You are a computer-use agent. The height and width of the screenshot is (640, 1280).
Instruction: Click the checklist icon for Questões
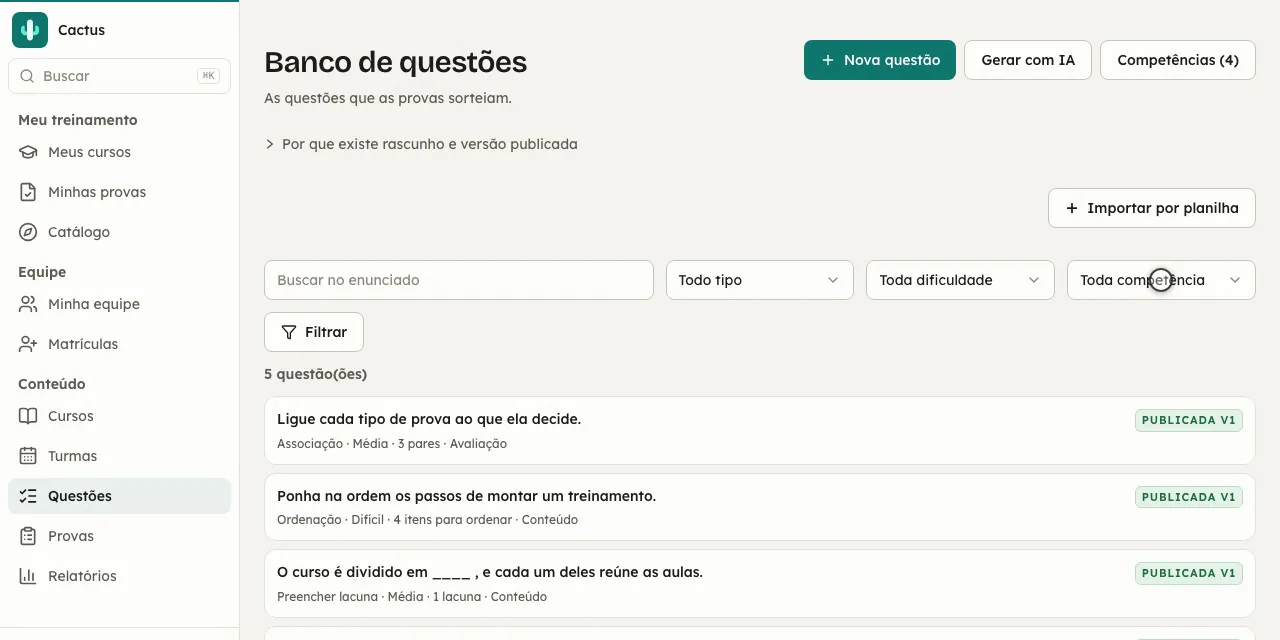(x=28, y=496)
